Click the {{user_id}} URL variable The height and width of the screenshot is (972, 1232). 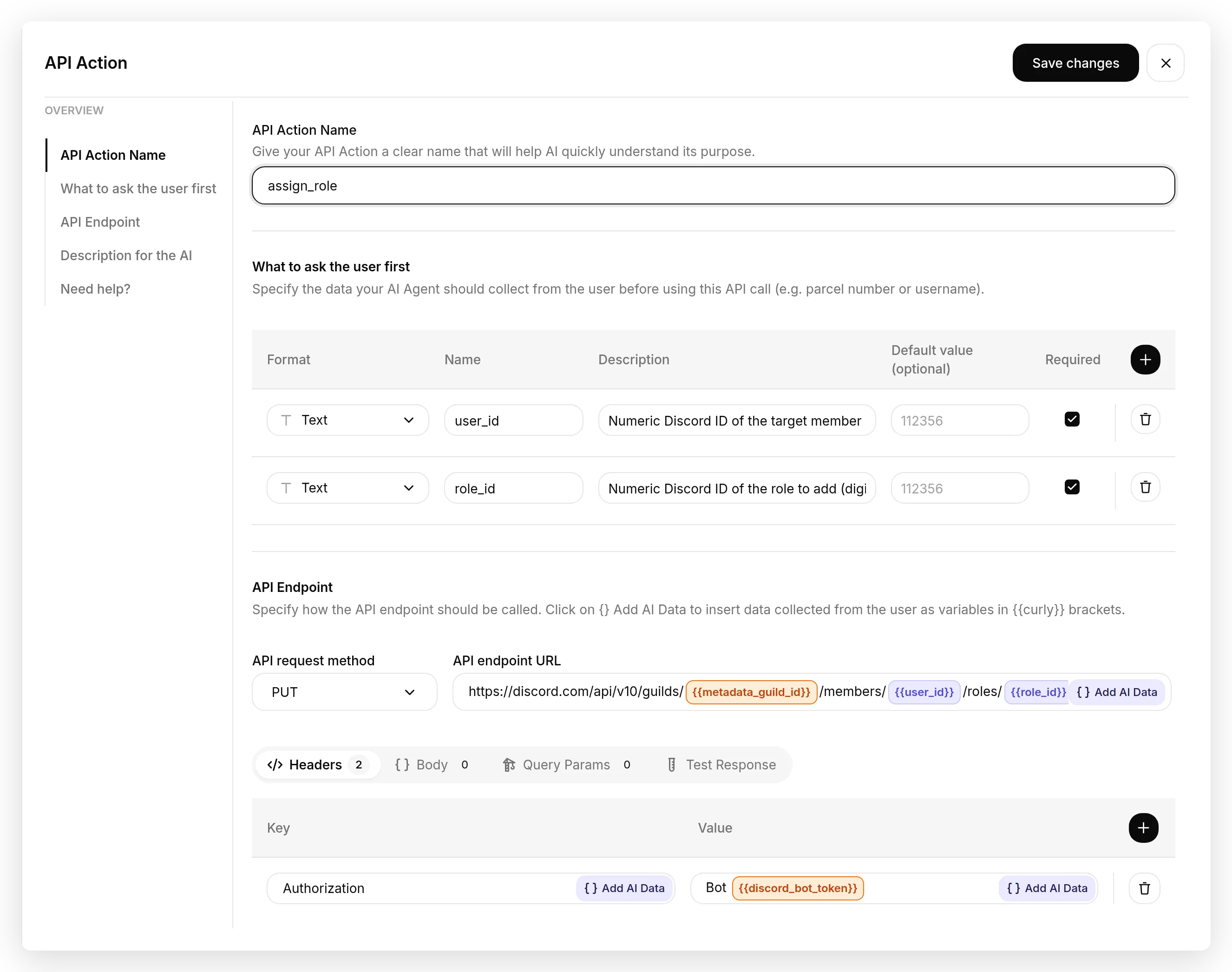click(x=924, y=692)
